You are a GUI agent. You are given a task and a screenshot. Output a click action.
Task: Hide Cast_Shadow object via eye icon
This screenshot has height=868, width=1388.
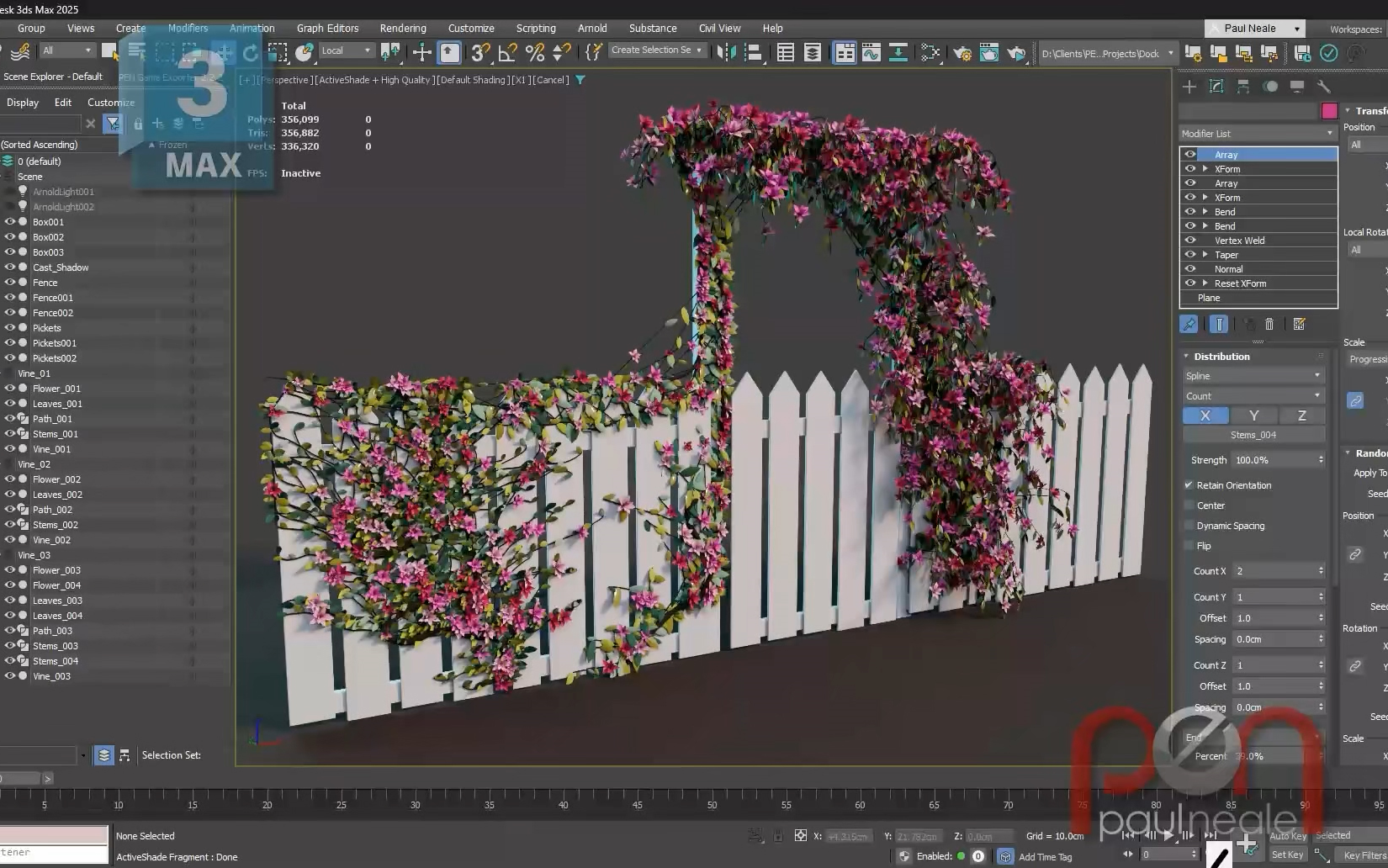pos(10,267)
